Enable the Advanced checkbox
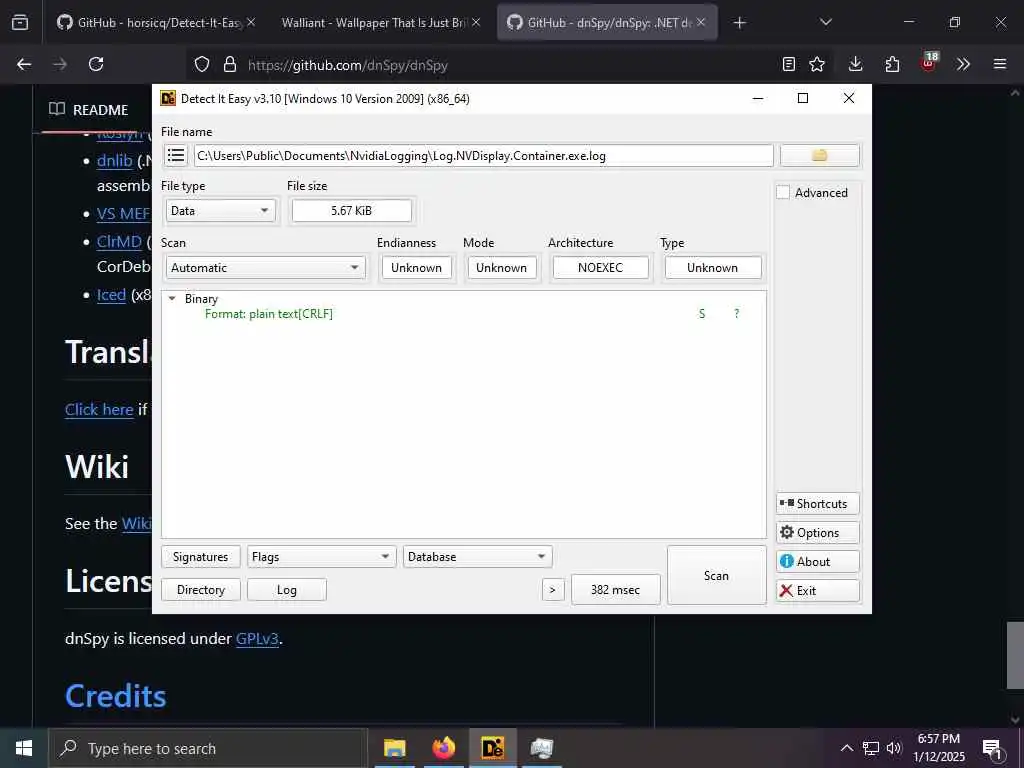 [783, 193]
